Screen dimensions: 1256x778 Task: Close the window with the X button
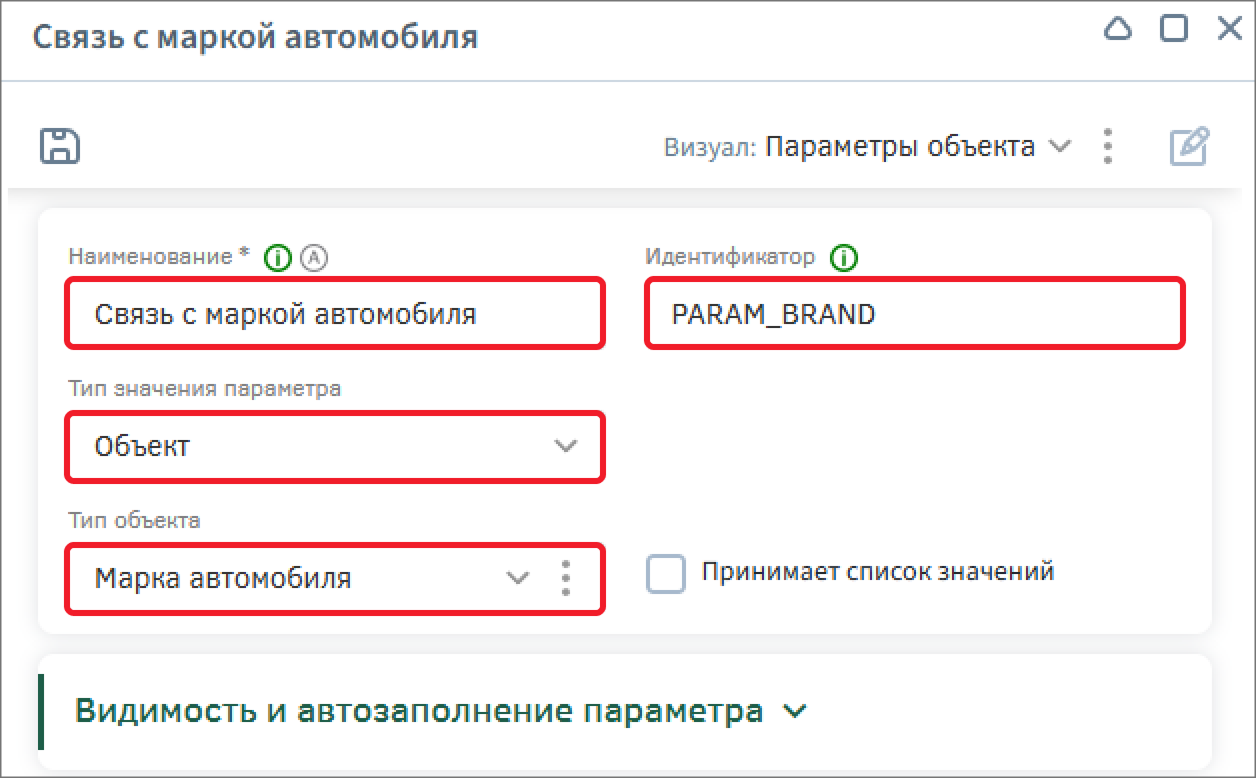1229,29
